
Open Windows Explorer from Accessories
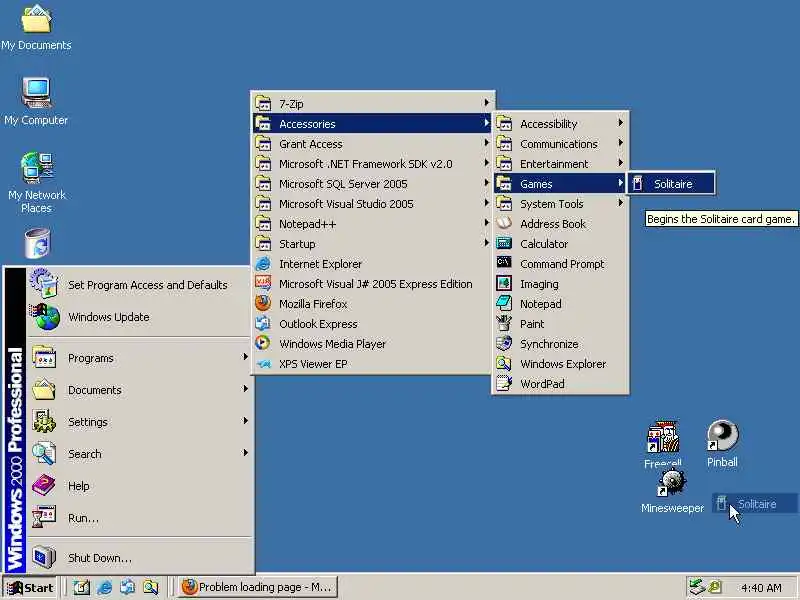click(x=560, y=364)
